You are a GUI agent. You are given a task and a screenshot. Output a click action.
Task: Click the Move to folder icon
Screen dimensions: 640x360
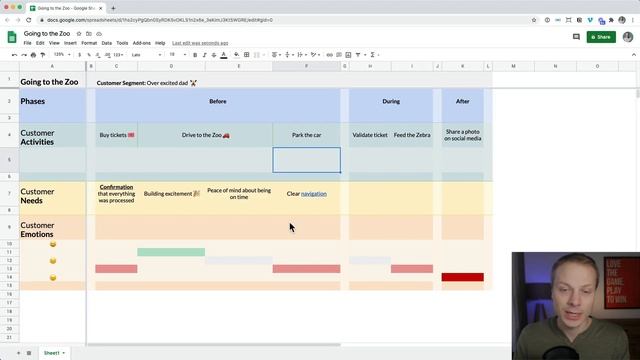(x=89, y=34)
